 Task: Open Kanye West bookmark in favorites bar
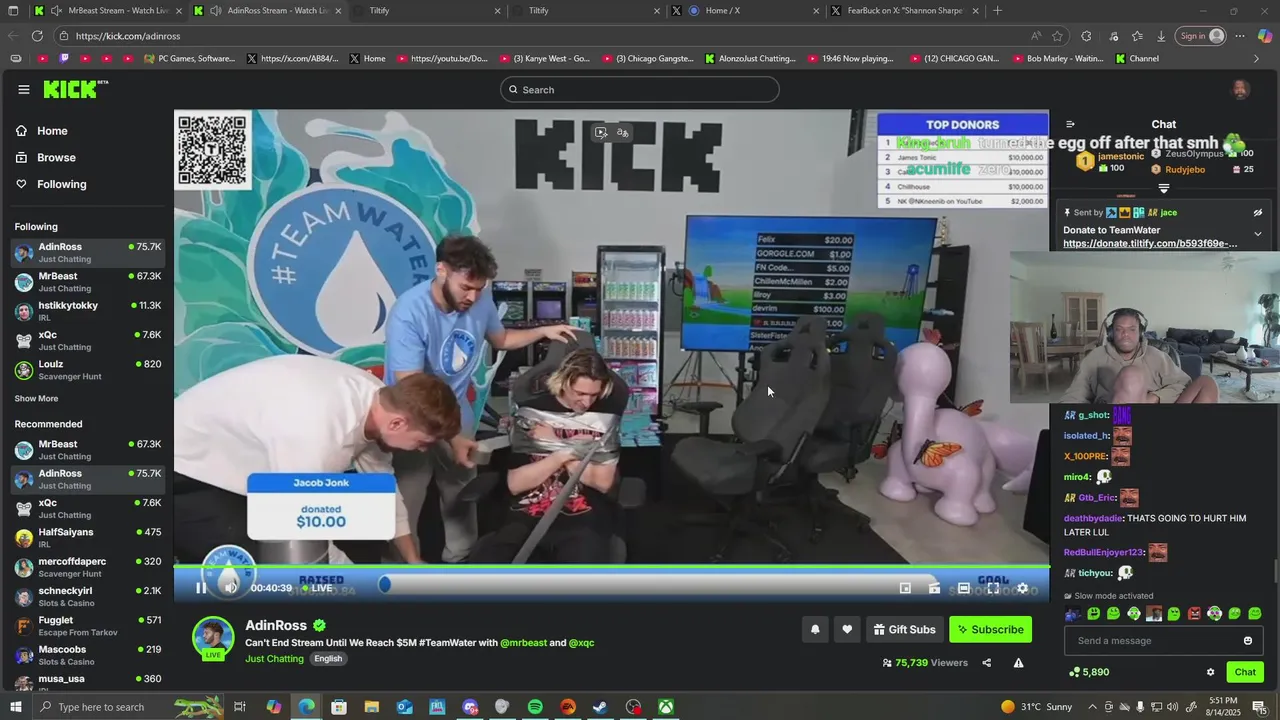pos(544,59)
